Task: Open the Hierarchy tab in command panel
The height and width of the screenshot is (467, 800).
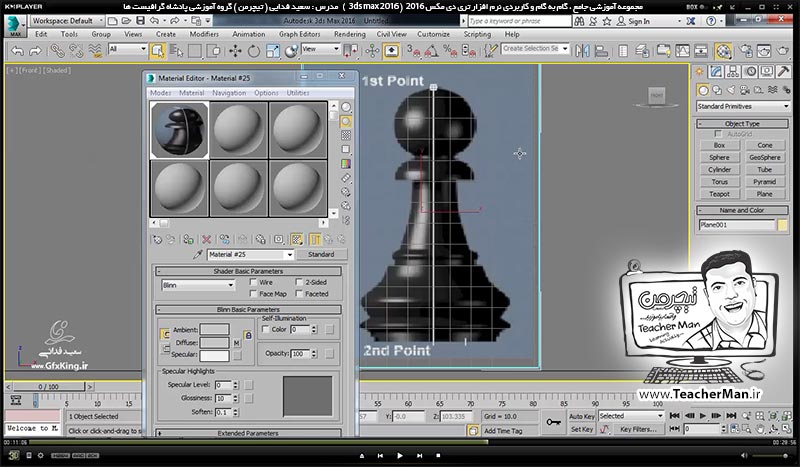Action: point(733,71)
